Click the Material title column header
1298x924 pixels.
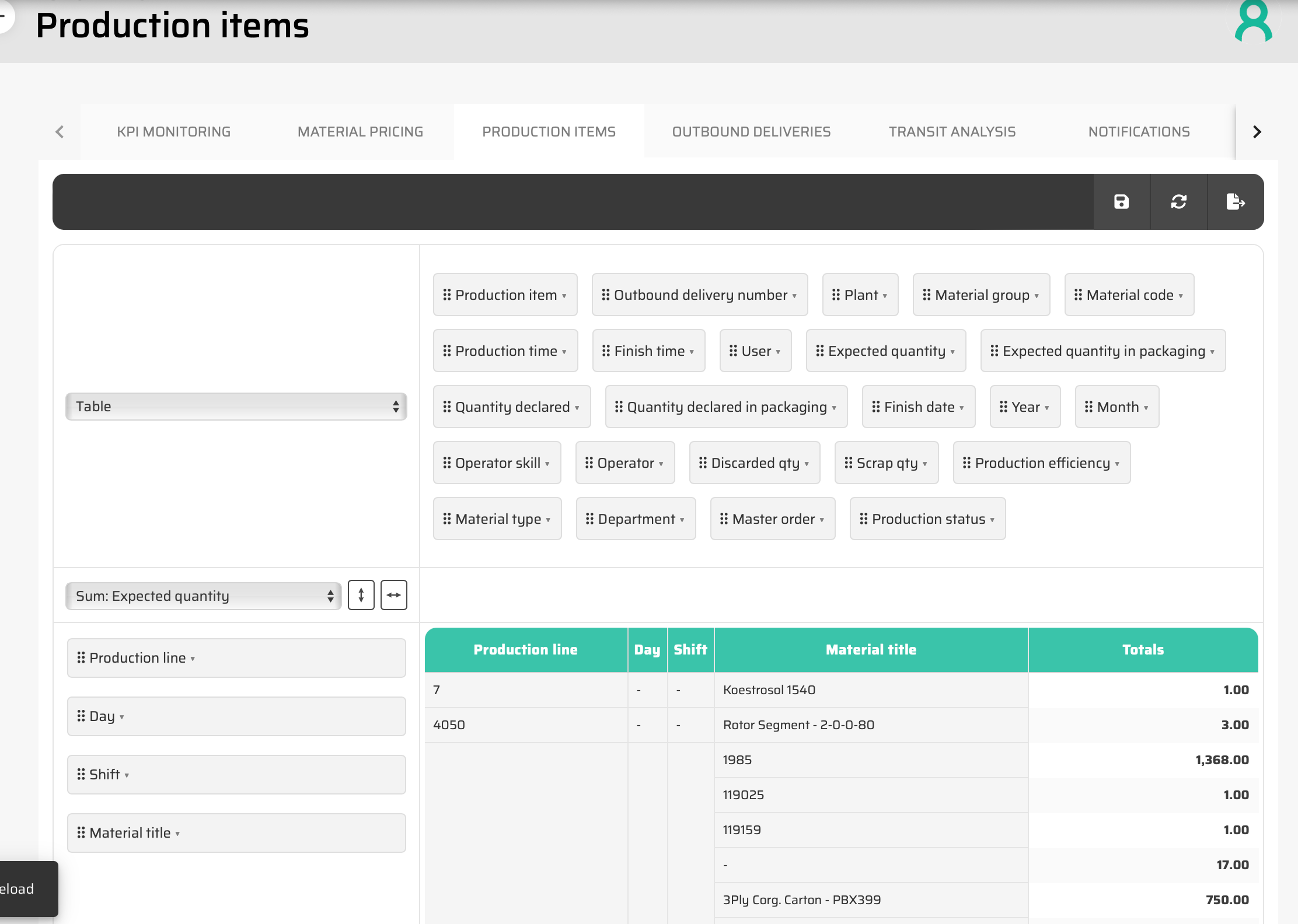click(x=870, y=650)
